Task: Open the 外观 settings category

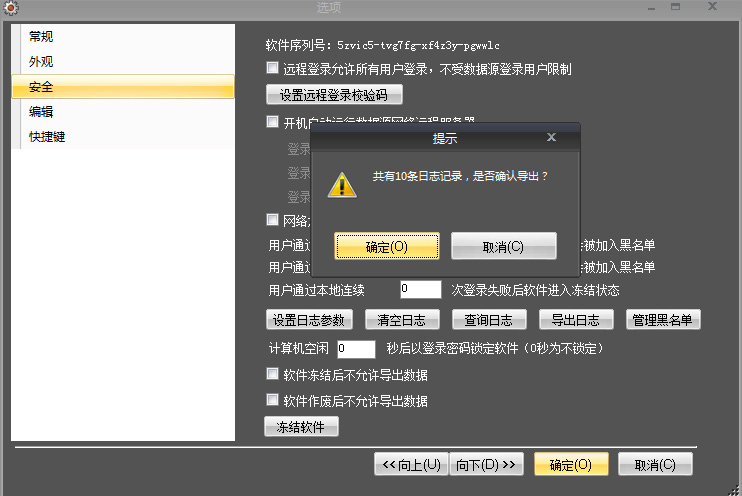Action: (x=42, y=62)
